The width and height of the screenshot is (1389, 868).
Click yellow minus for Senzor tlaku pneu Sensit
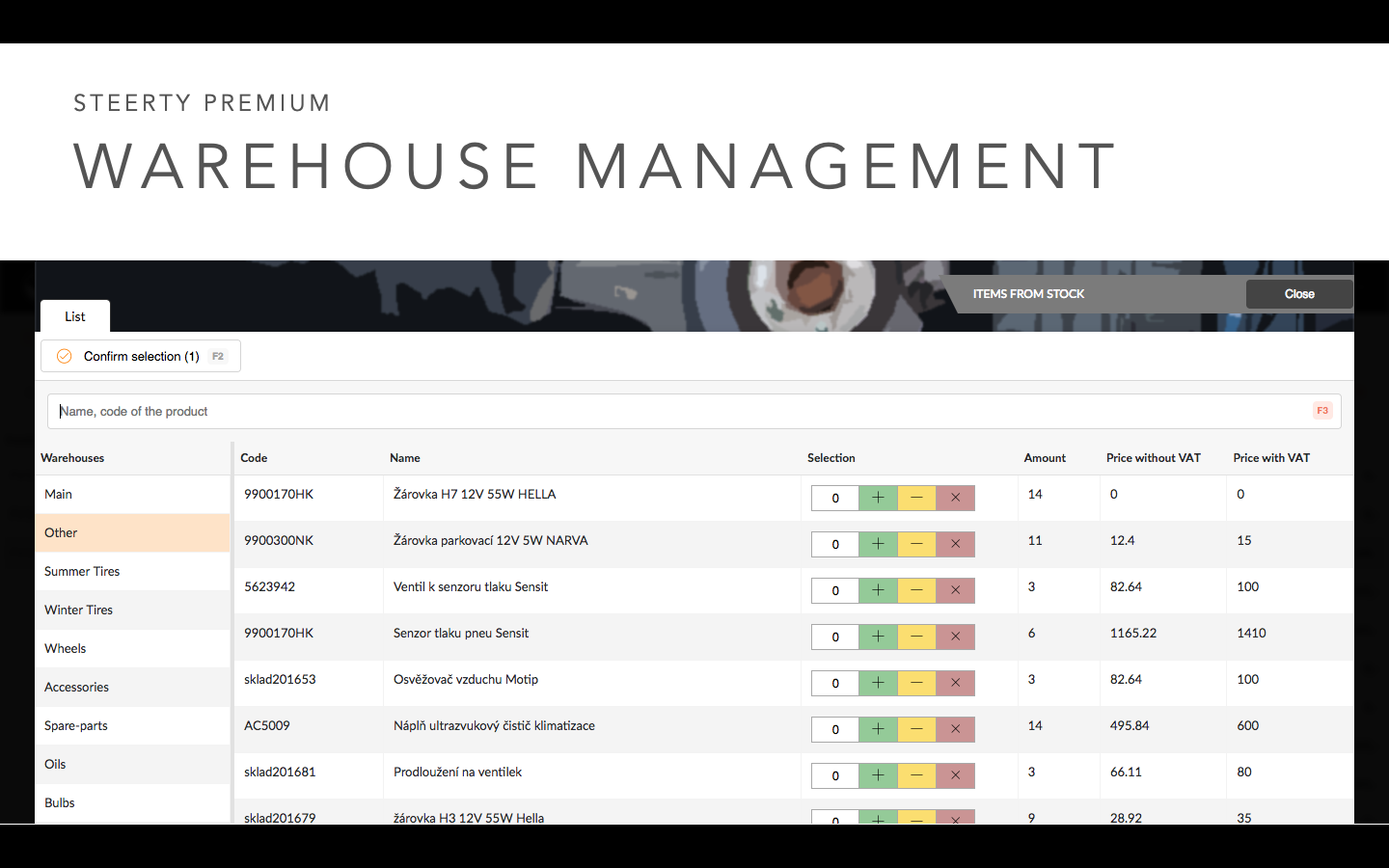click(x=916, y=637)
